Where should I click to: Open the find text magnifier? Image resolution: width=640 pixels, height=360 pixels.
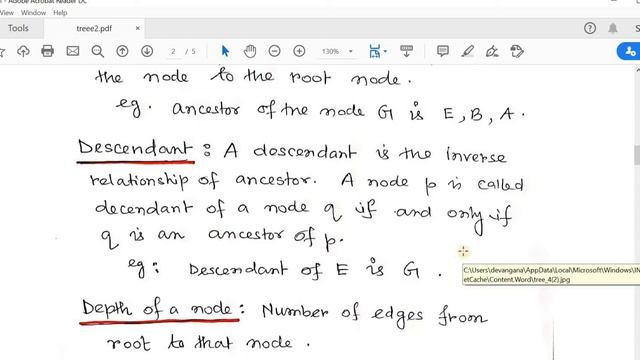point(98,51)
